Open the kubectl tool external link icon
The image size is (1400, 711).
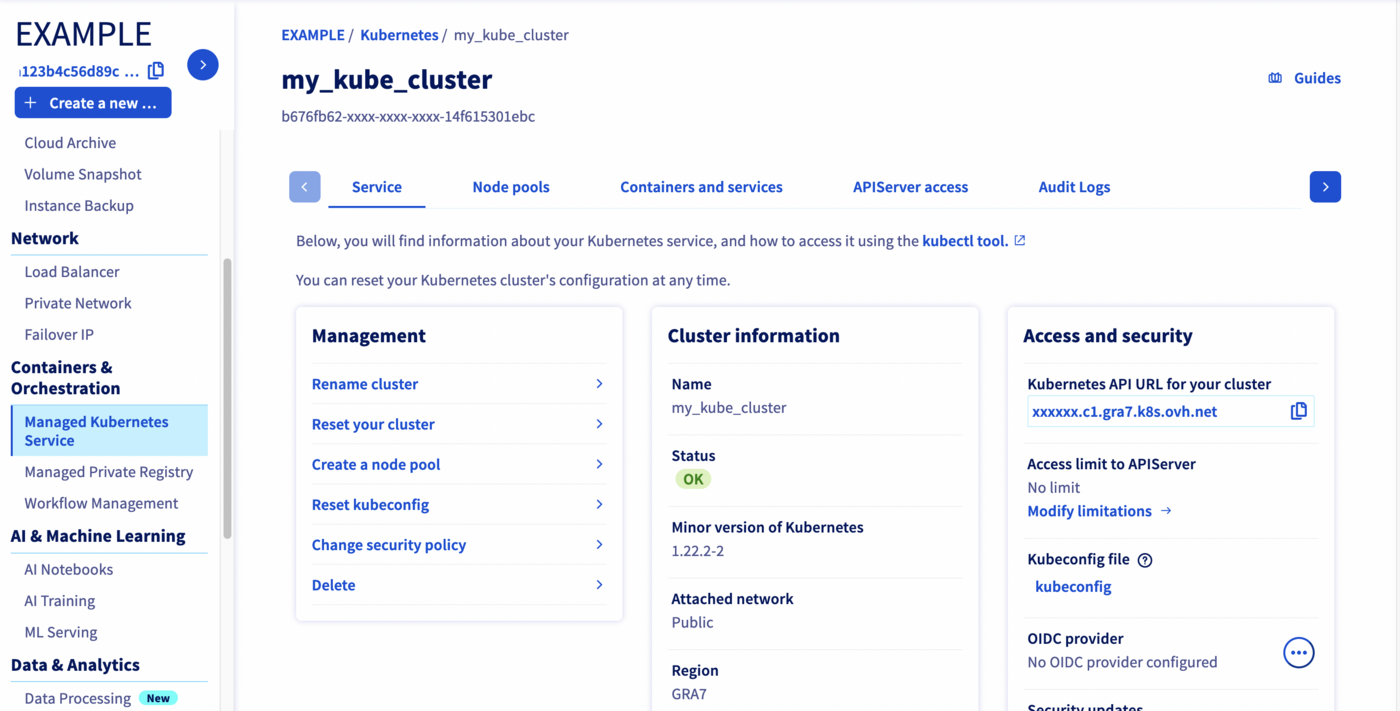pyautogui.click(x=1019, y=240)
